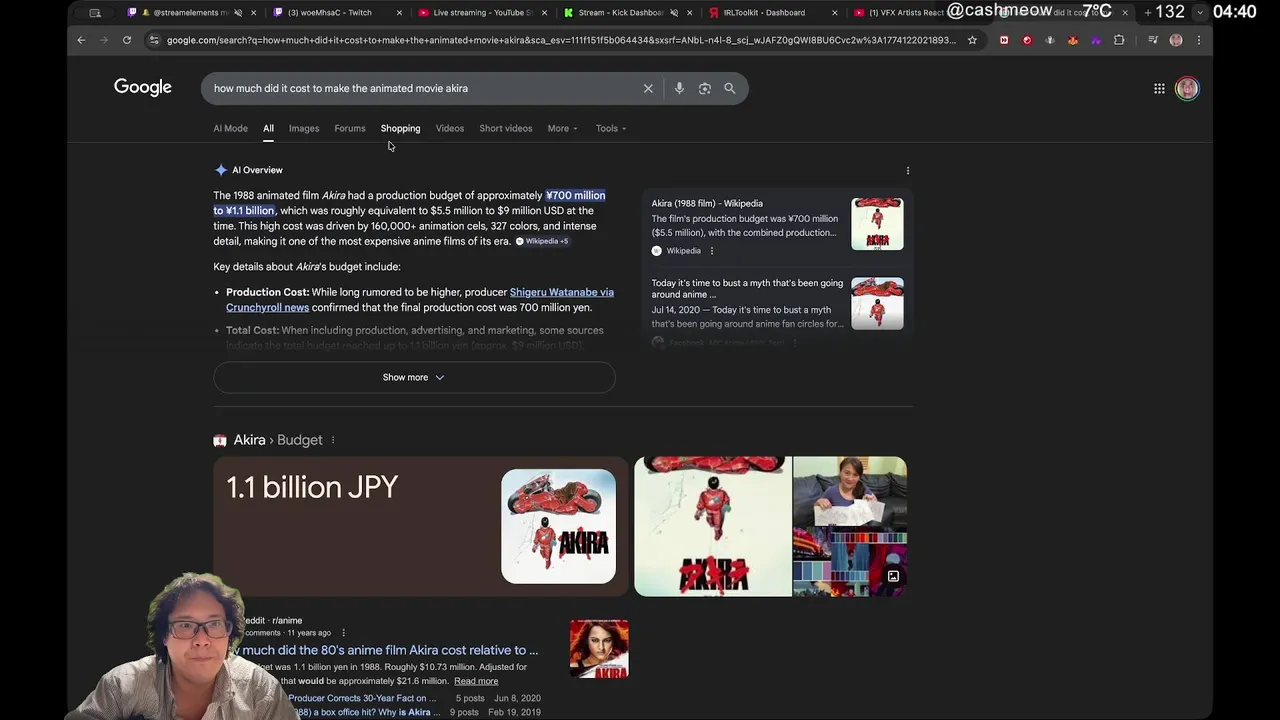
Task: Open Reddit result Akira thumbnail
Action: click(599, 649)
